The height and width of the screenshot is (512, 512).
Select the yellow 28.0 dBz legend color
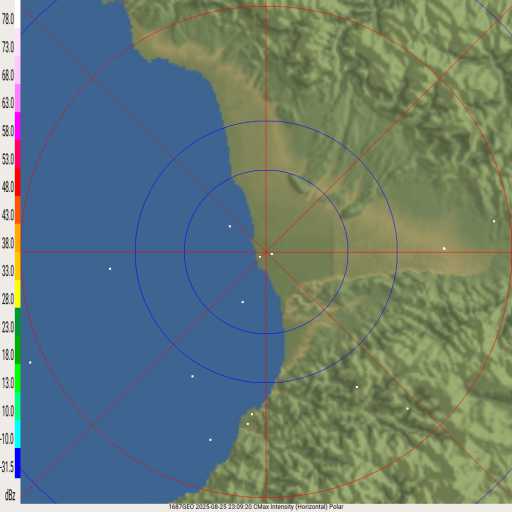click(18, 294)
